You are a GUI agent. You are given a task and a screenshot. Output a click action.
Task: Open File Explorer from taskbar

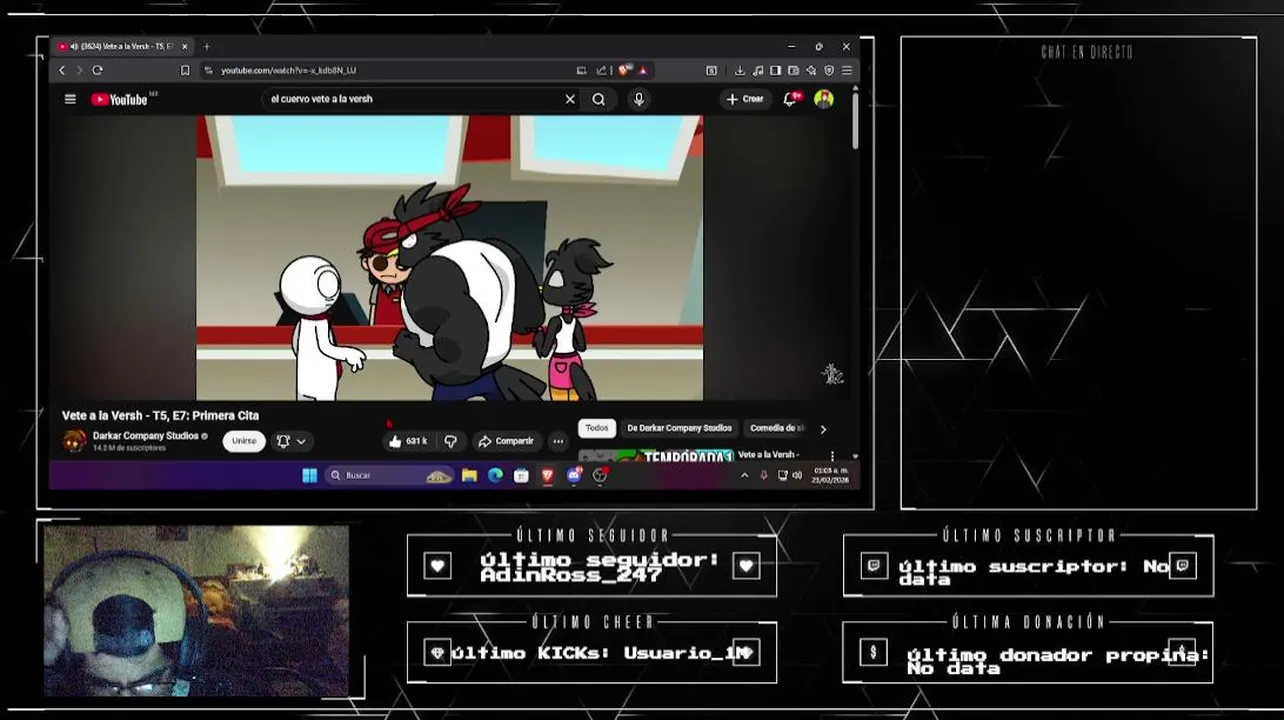coord(469,476)
